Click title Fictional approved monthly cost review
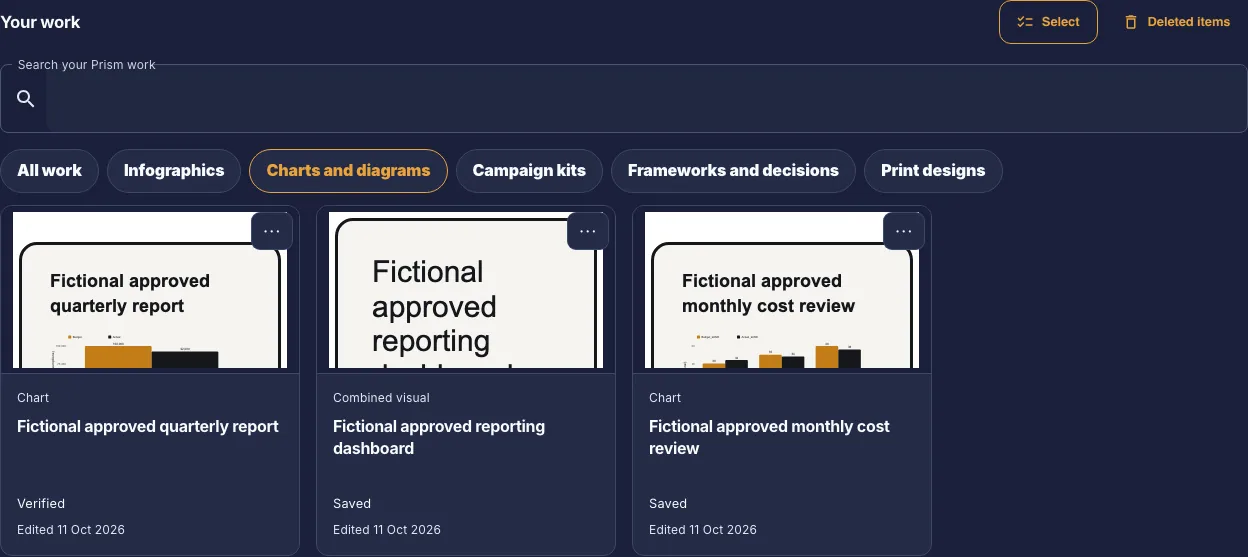This screenshot has width=1248, height=557. 769,437
